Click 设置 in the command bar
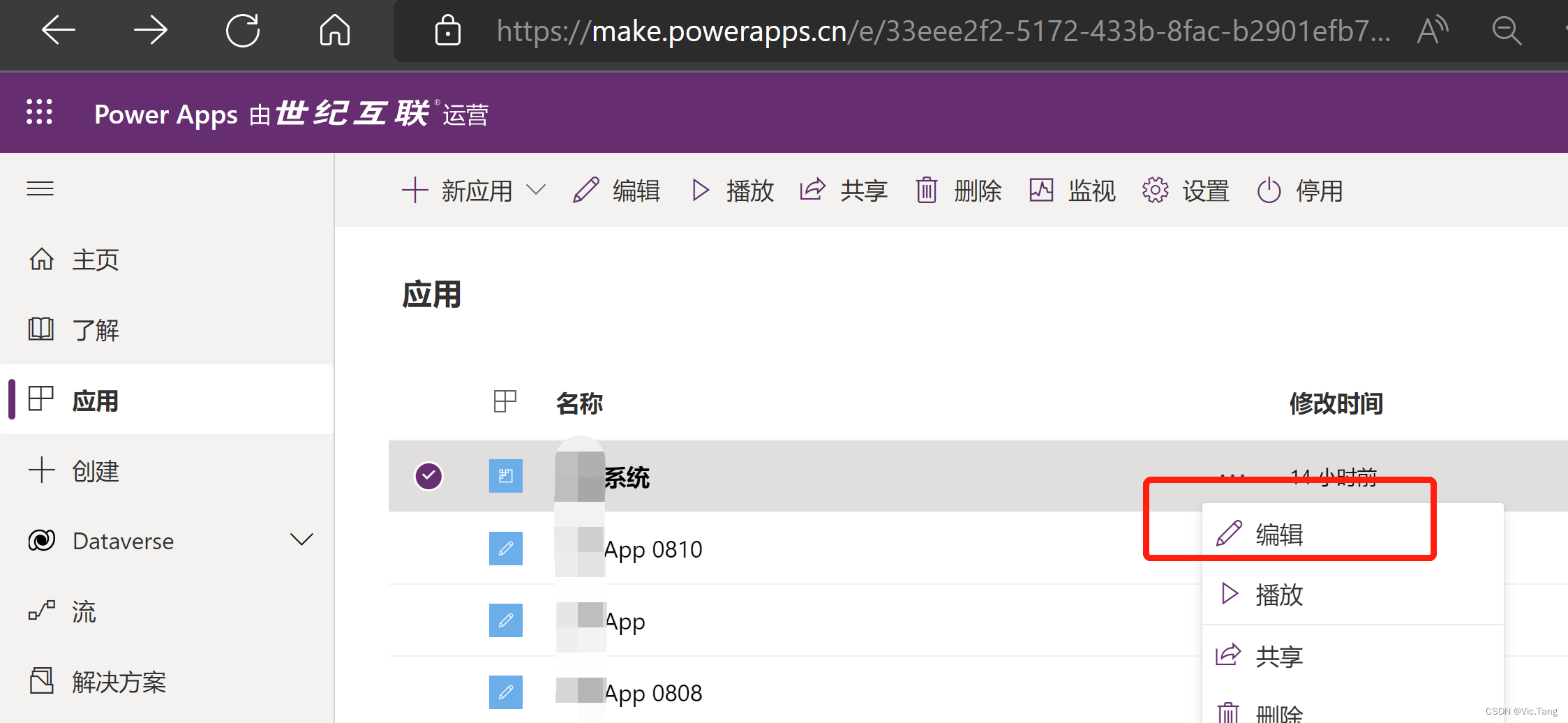 [x=1186, y=191]
